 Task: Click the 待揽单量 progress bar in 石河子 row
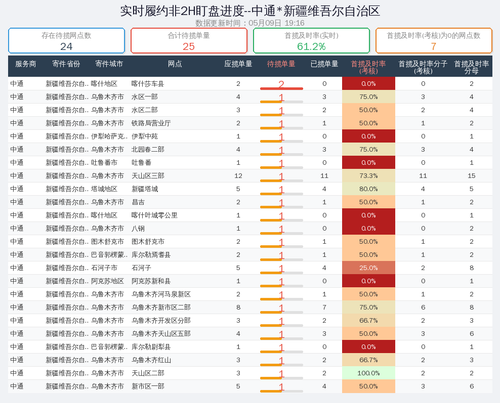tap(281, 273)
